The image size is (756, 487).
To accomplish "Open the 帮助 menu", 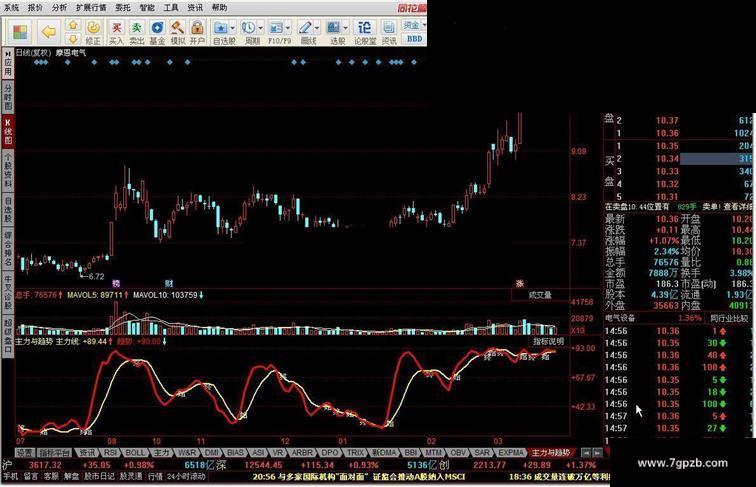I will point(219,8).
